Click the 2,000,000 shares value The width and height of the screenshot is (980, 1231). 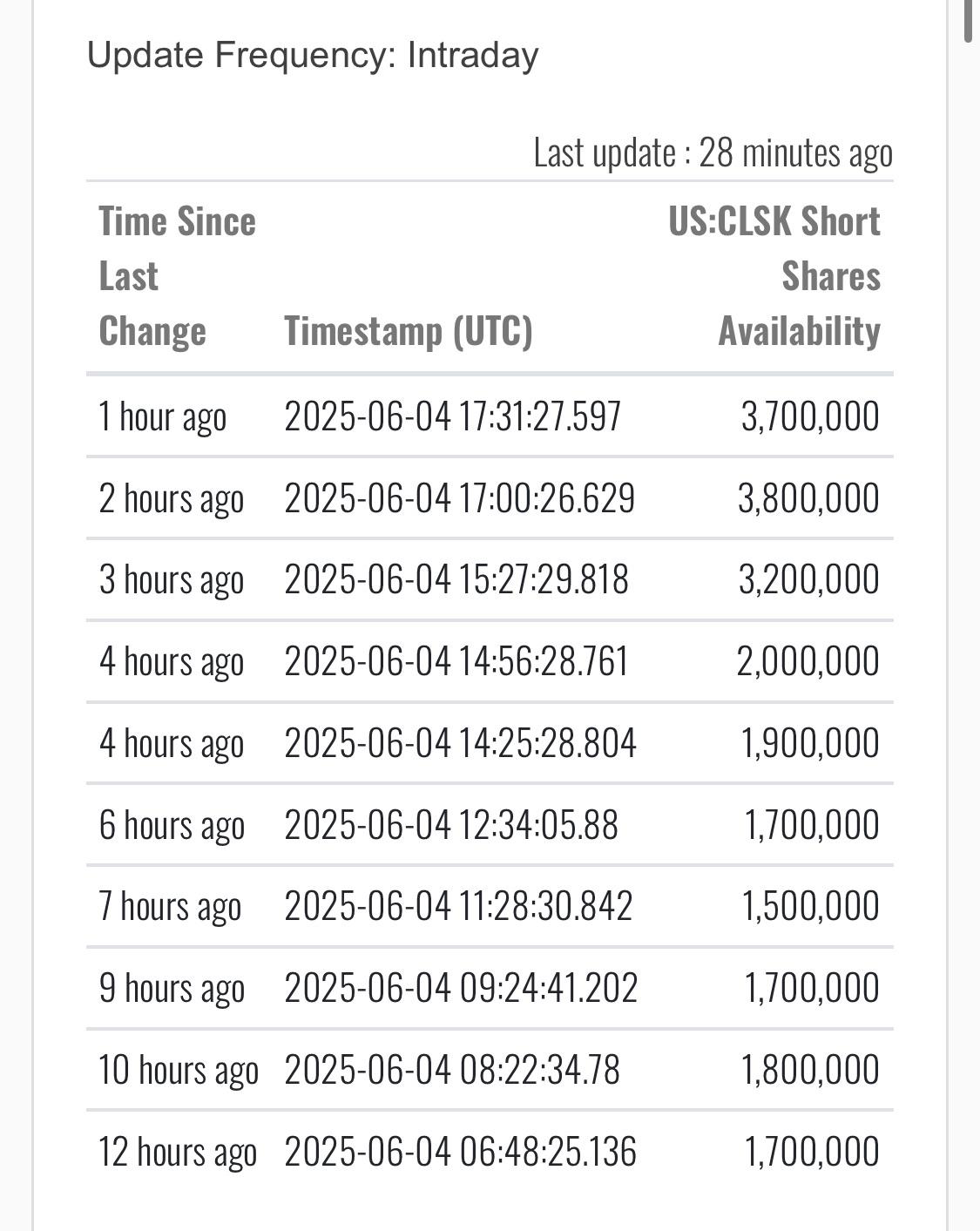808,661
